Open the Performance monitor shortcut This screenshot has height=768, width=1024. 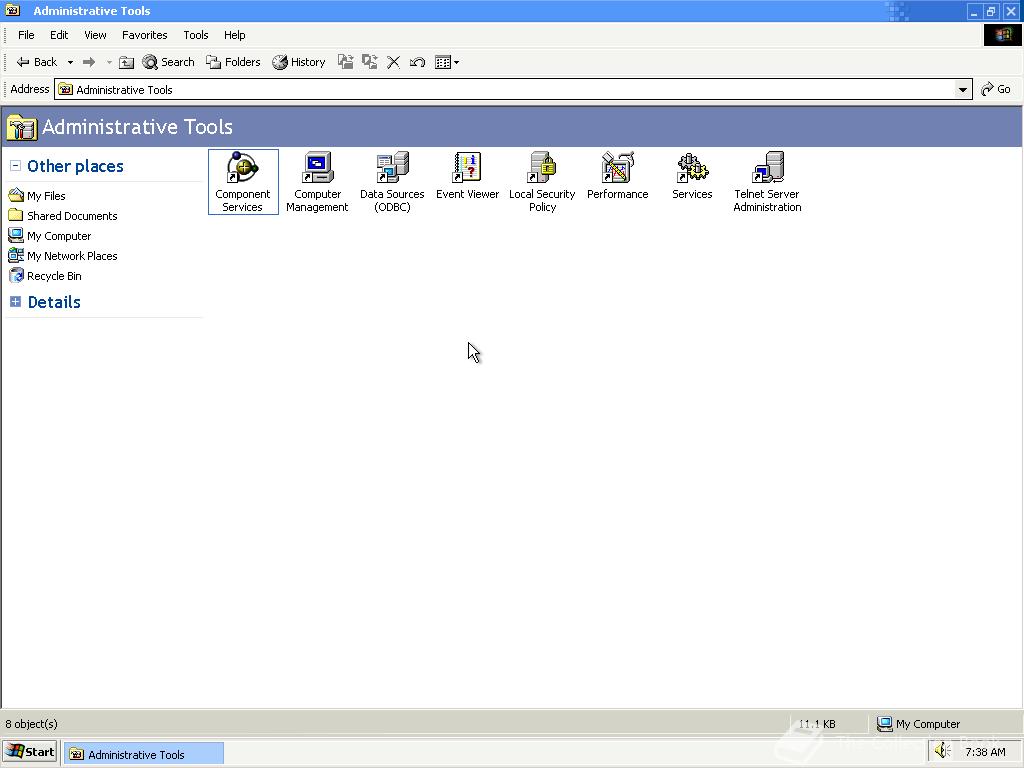click(x=617, y=175)
